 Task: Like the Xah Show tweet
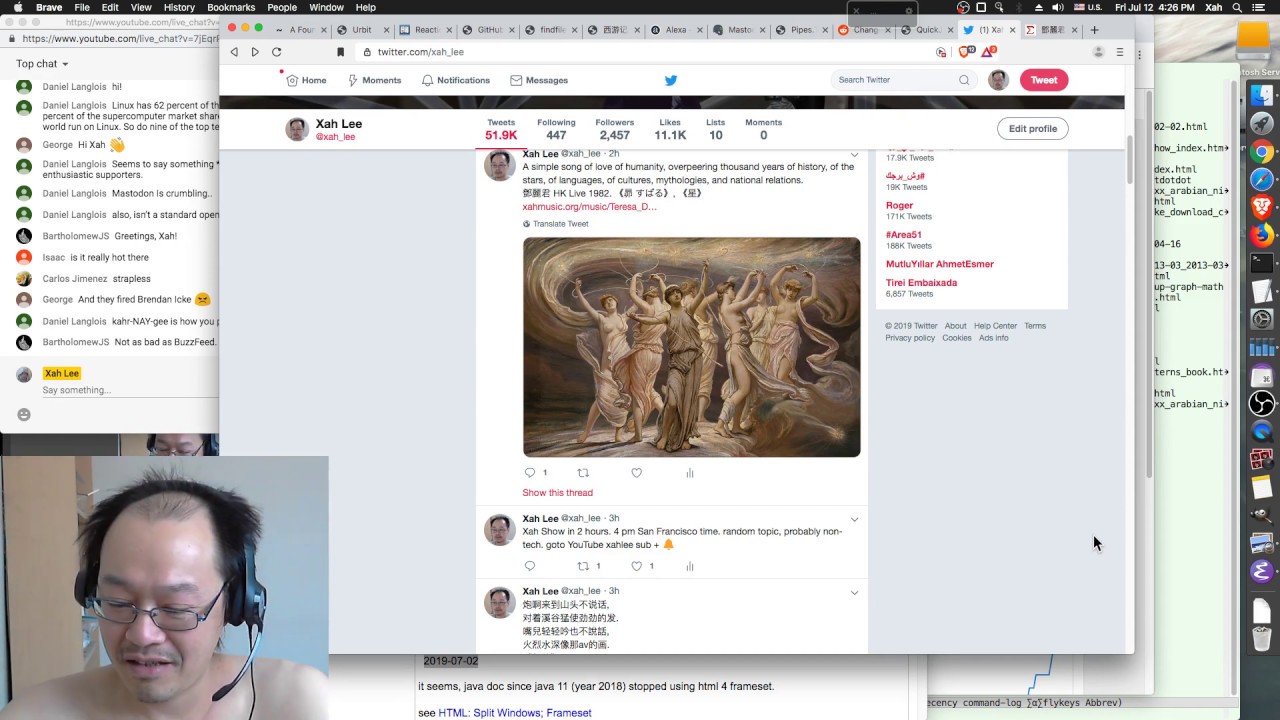[636, 566]
